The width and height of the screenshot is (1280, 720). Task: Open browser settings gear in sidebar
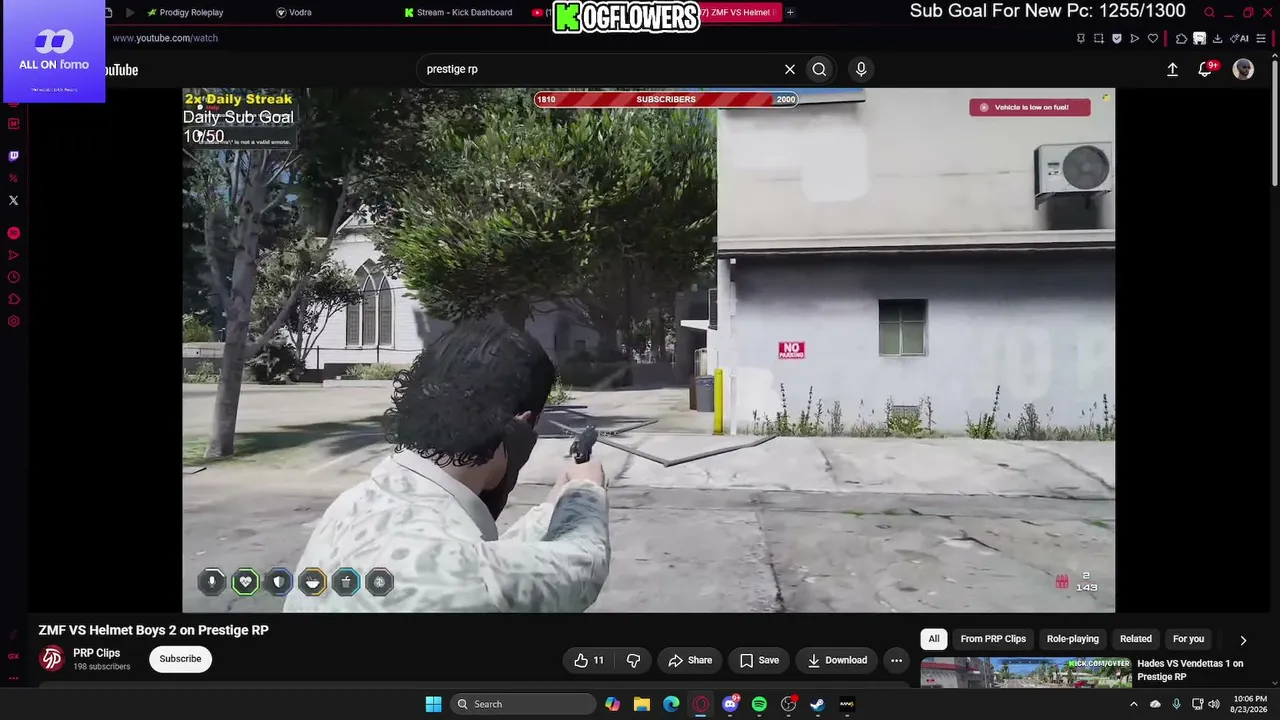click(13, 321)
